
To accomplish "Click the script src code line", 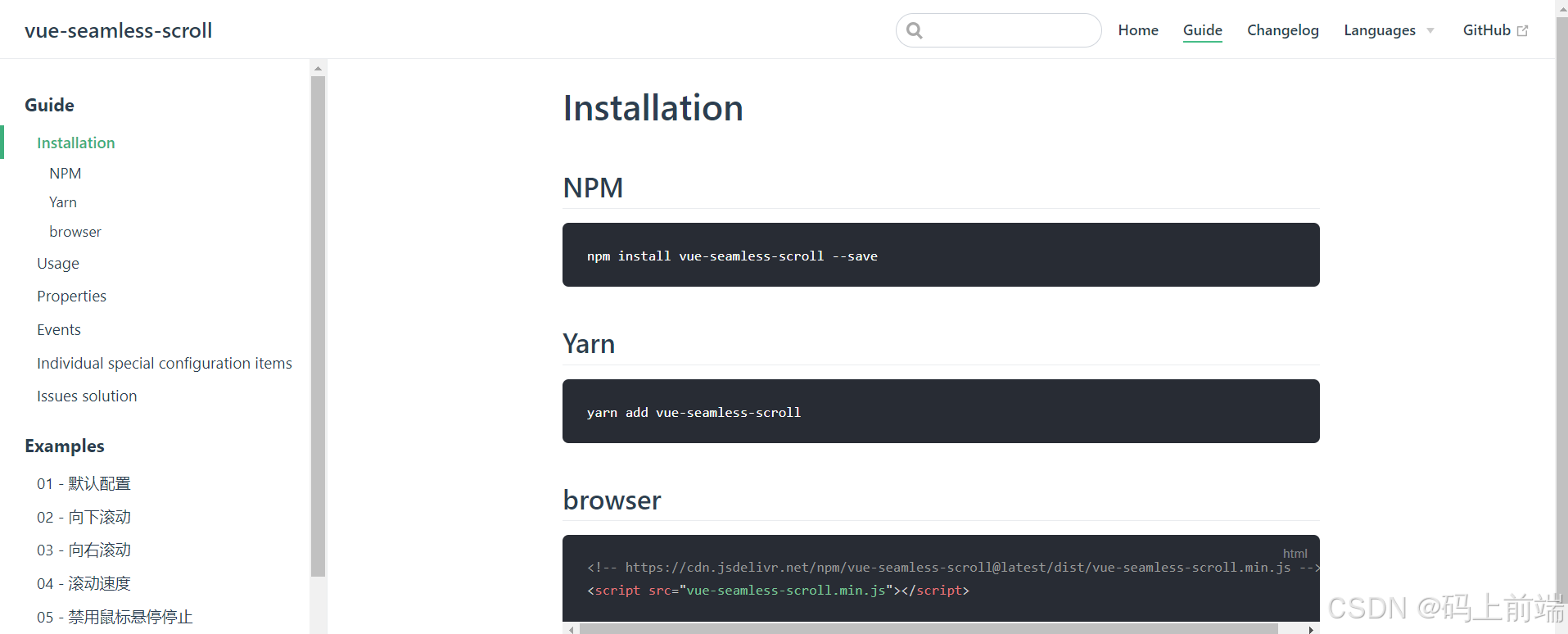I will click(778, 591).
